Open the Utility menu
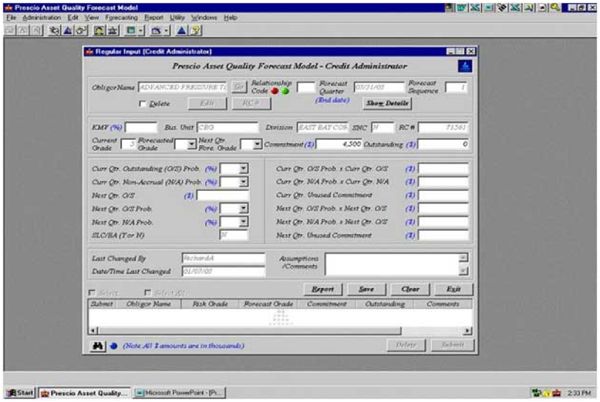 177,18
